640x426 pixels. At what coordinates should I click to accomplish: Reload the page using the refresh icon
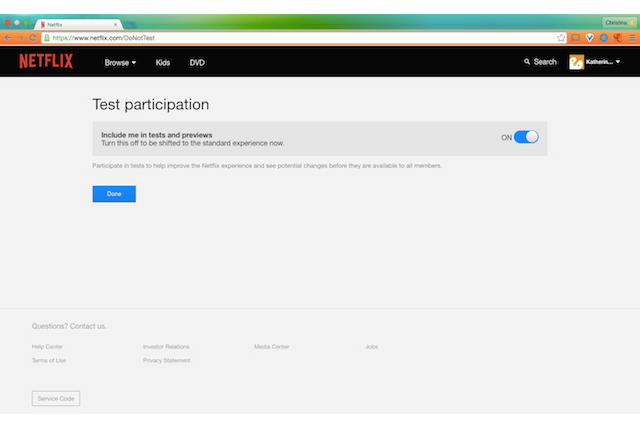(32, 37)
